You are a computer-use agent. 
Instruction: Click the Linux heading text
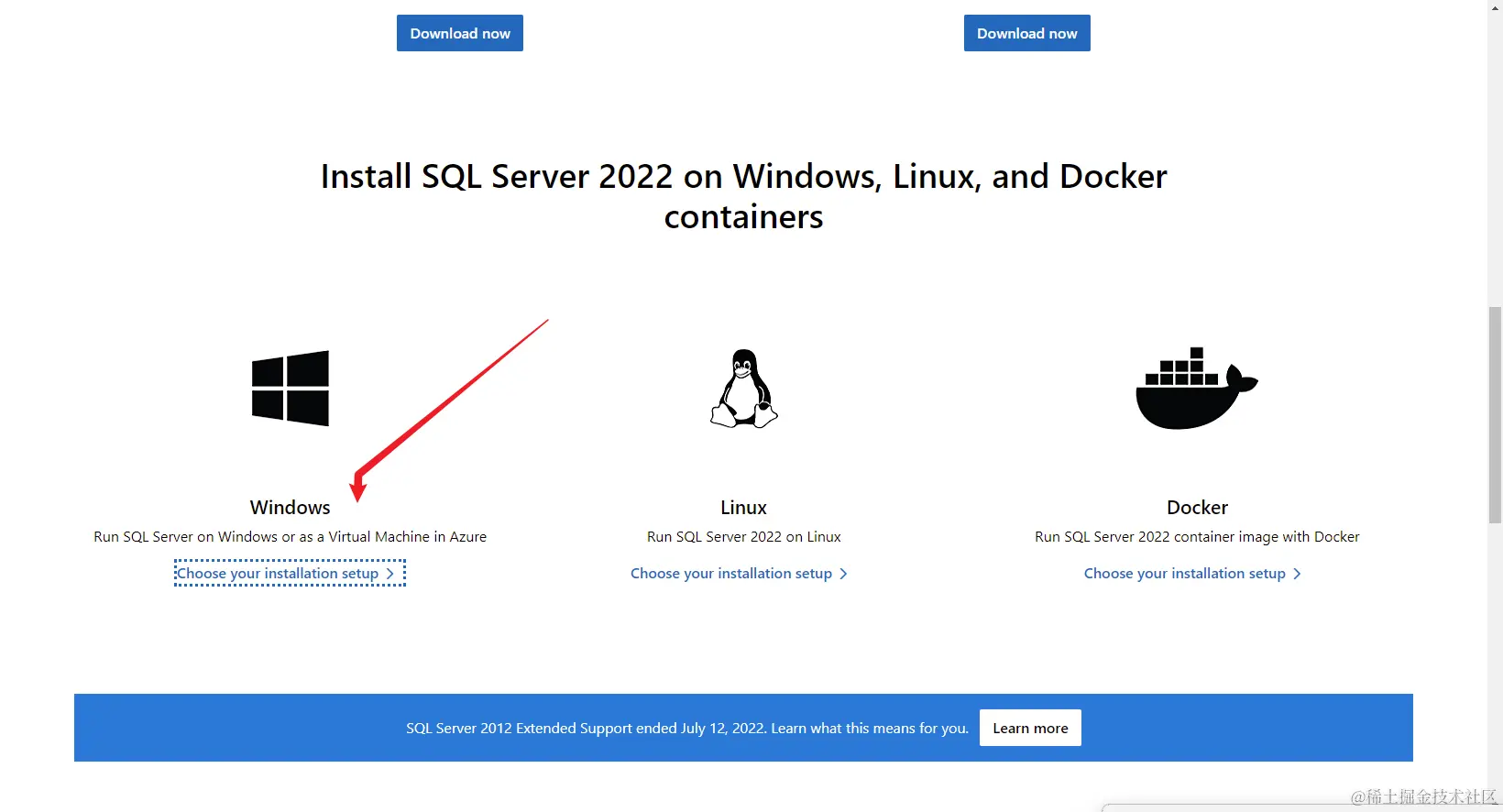[743, 508]
